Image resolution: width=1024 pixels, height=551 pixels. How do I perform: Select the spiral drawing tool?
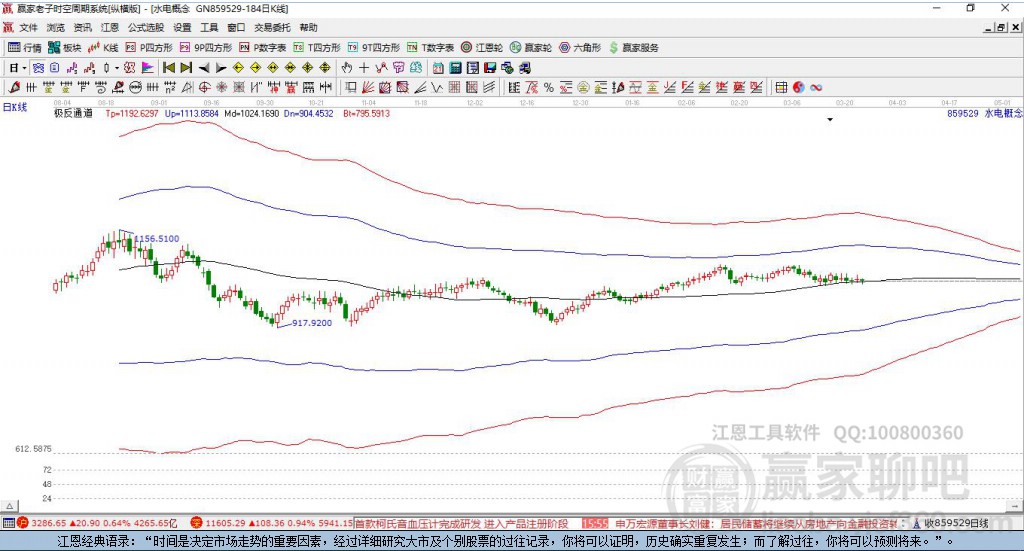(x=101, y=87)
